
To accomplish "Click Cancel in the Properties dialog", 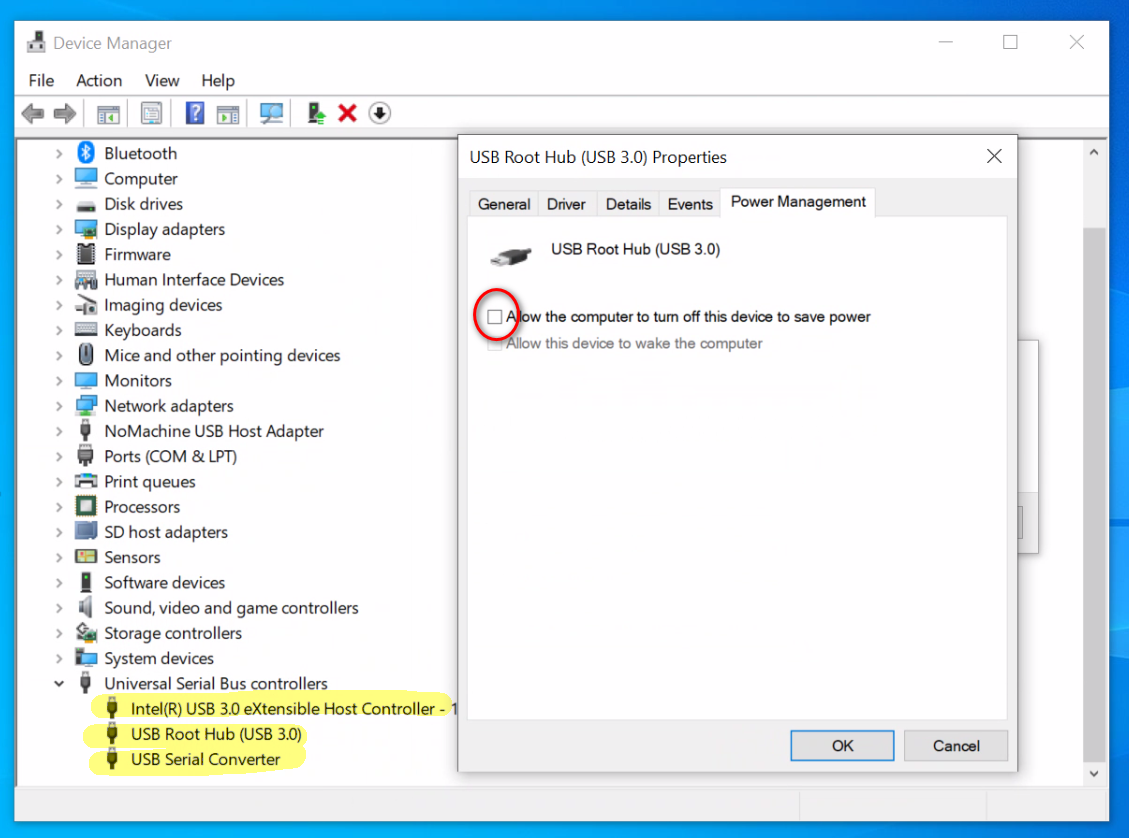I will pyautogui.click(x=955, y=745).
